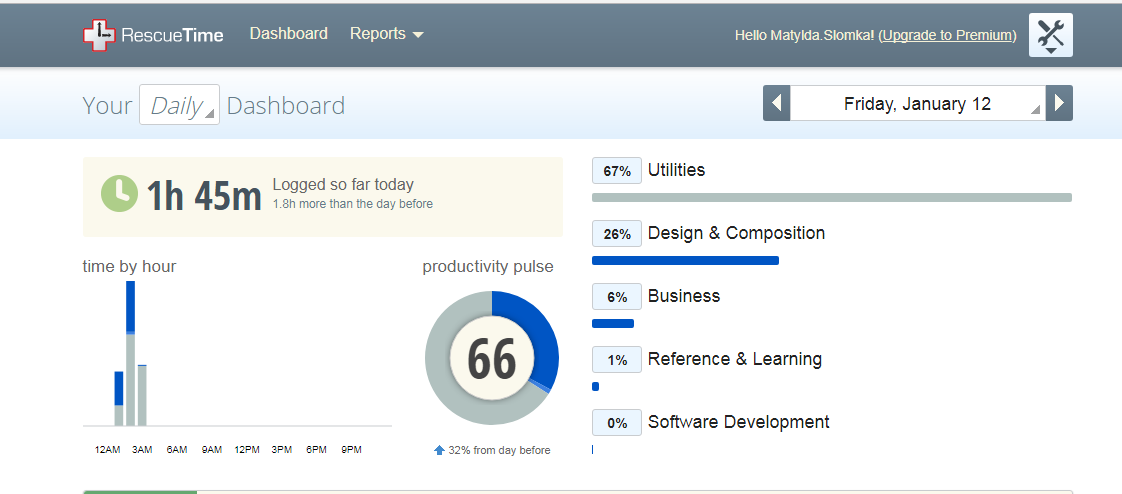Image resolution: width=1122 pixels, height=494 pixels.
Task: Click the Utilities gray progress bar
Action: (x=831, y=198)
